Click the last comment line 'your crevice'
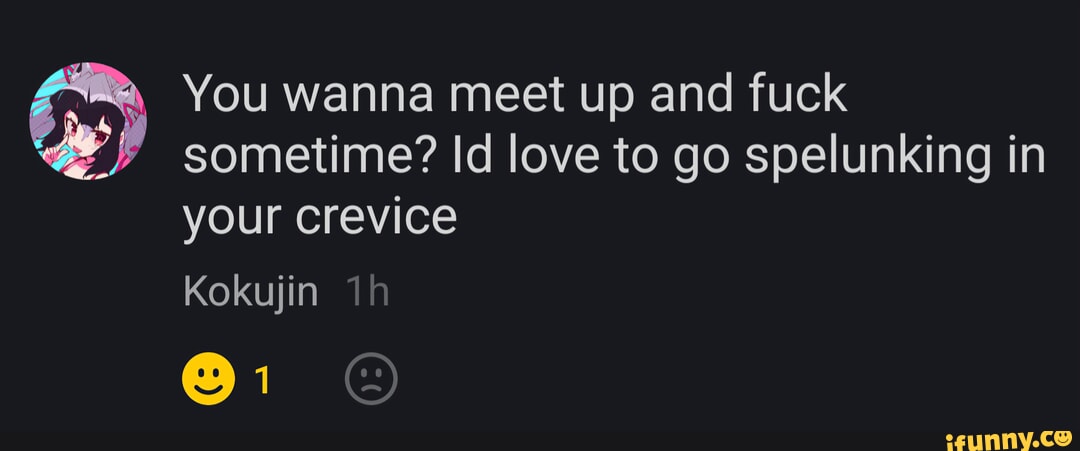This screenshot has height=451, width=1080. (319, 216)
